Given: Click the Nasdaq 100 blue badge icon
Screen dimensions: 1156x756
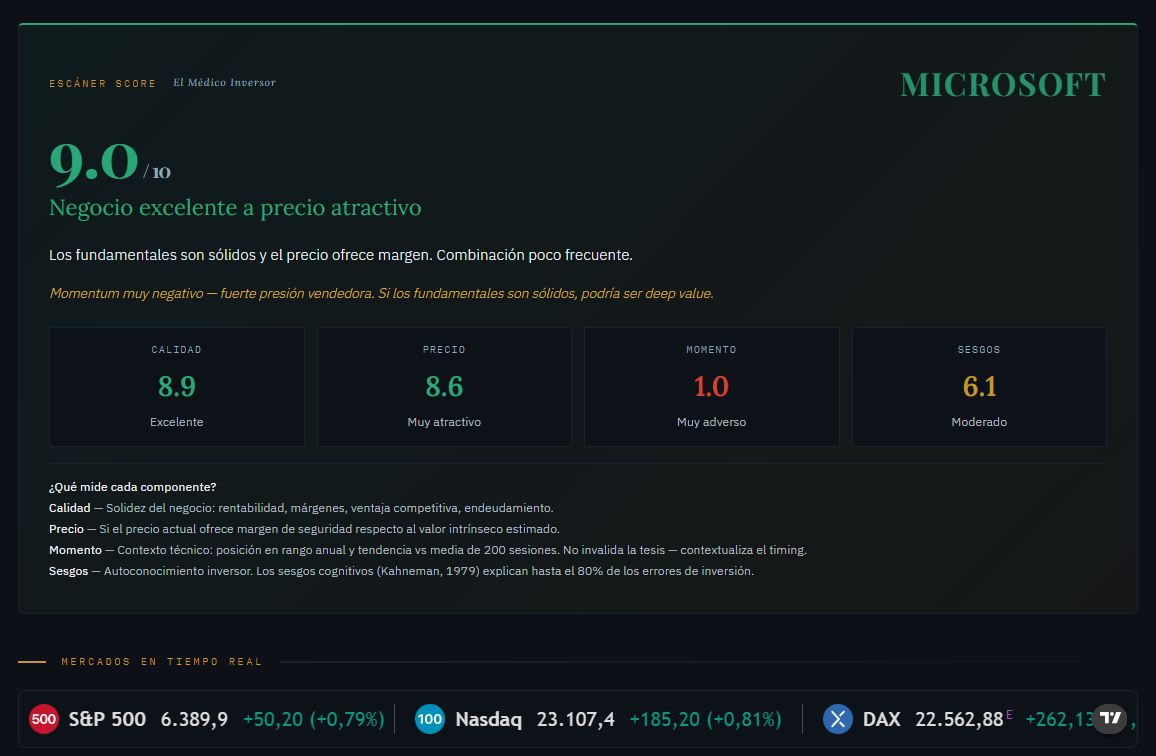Looking at the screenshot, I should coord(430,719).
